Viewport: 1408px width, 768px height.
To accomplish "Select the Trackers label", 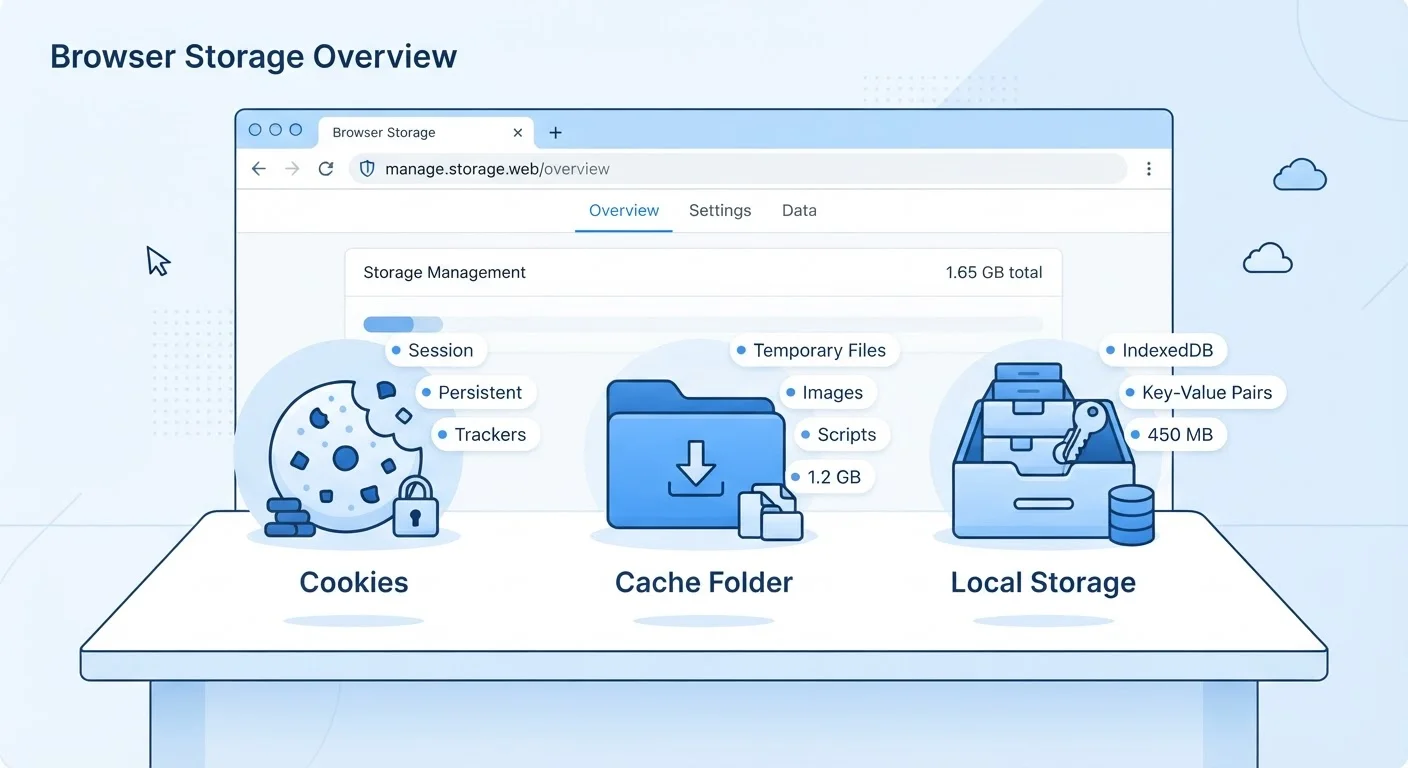I will click(x=486, y=435).
